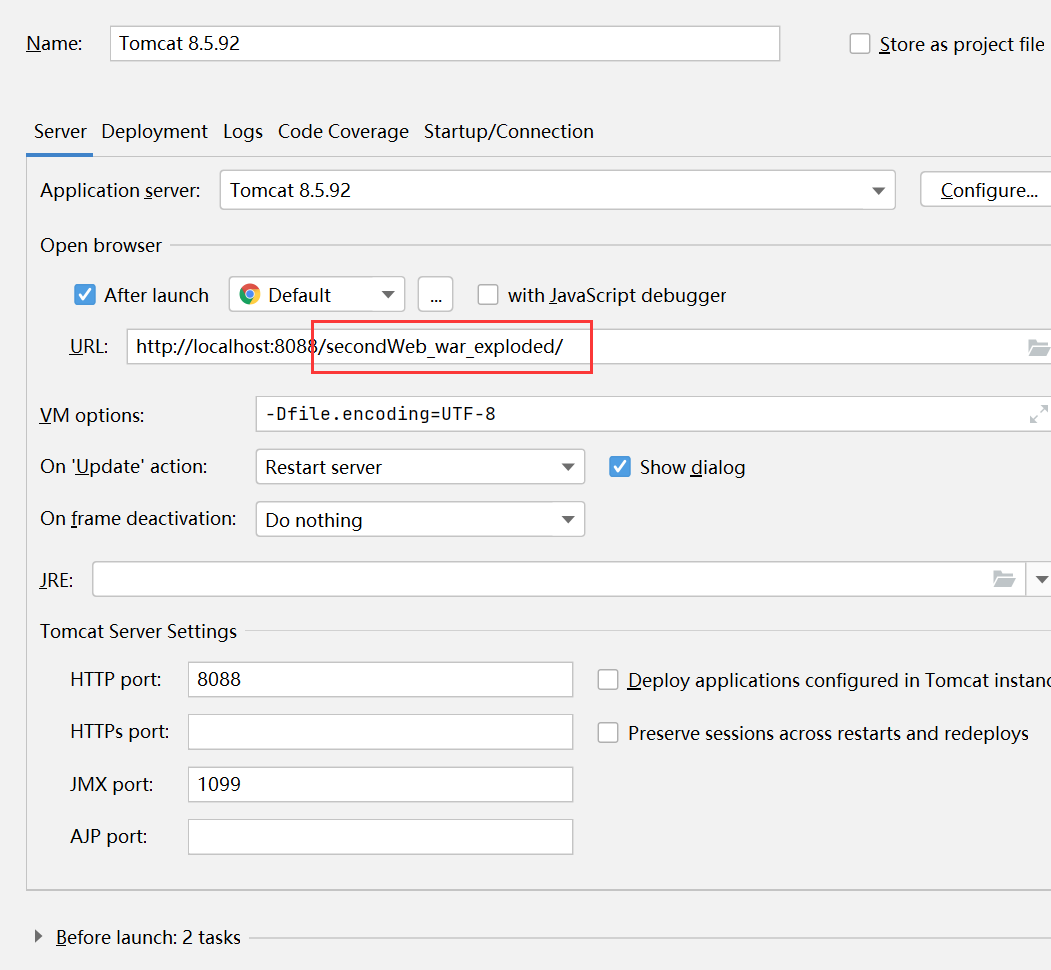Click the Open browser section label
The image size is (1051, 970).
pyautogui.click(x=101, y=245)
